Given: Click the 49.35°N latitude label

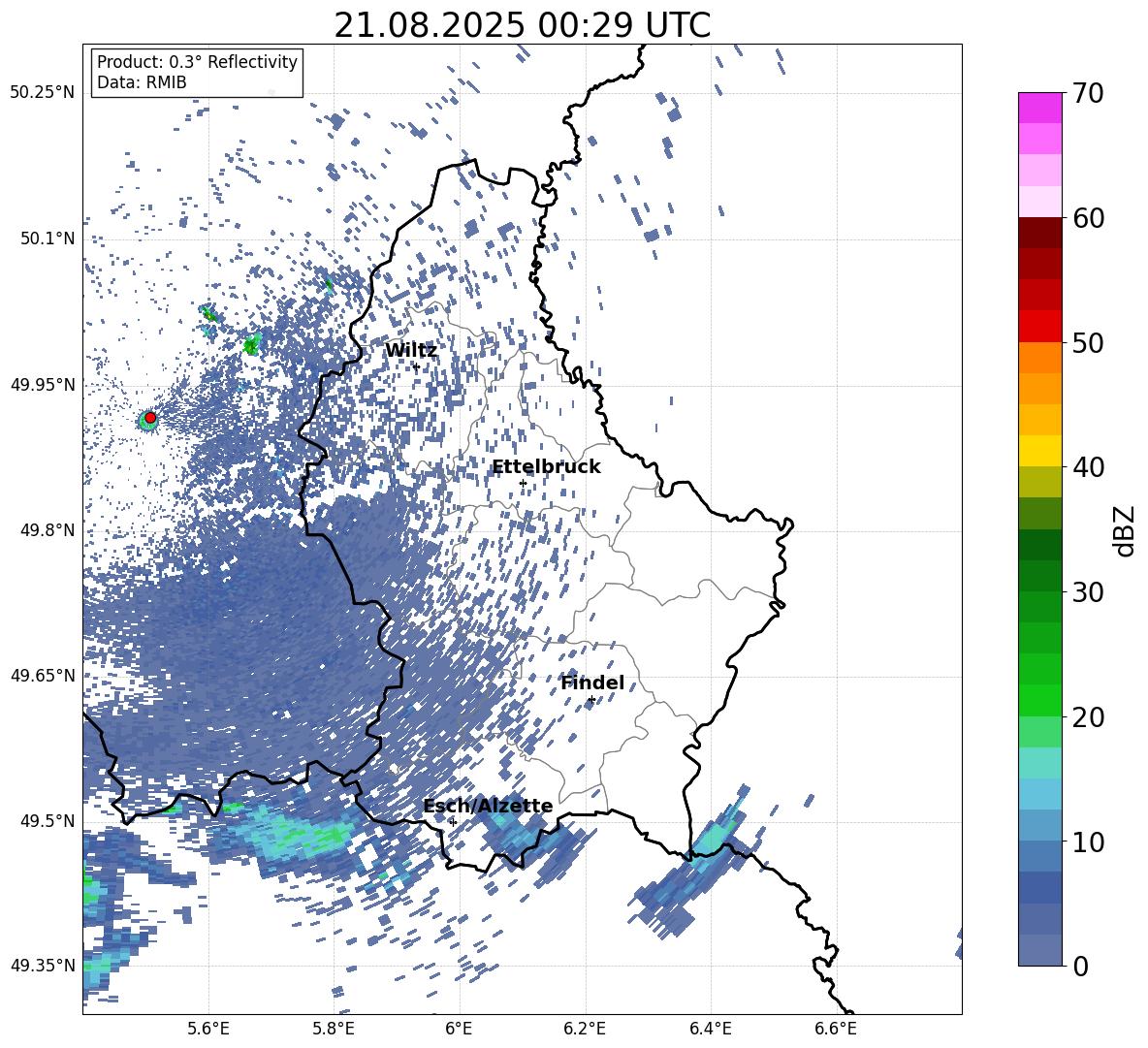Looking at the screenshot, I should 43,966.
